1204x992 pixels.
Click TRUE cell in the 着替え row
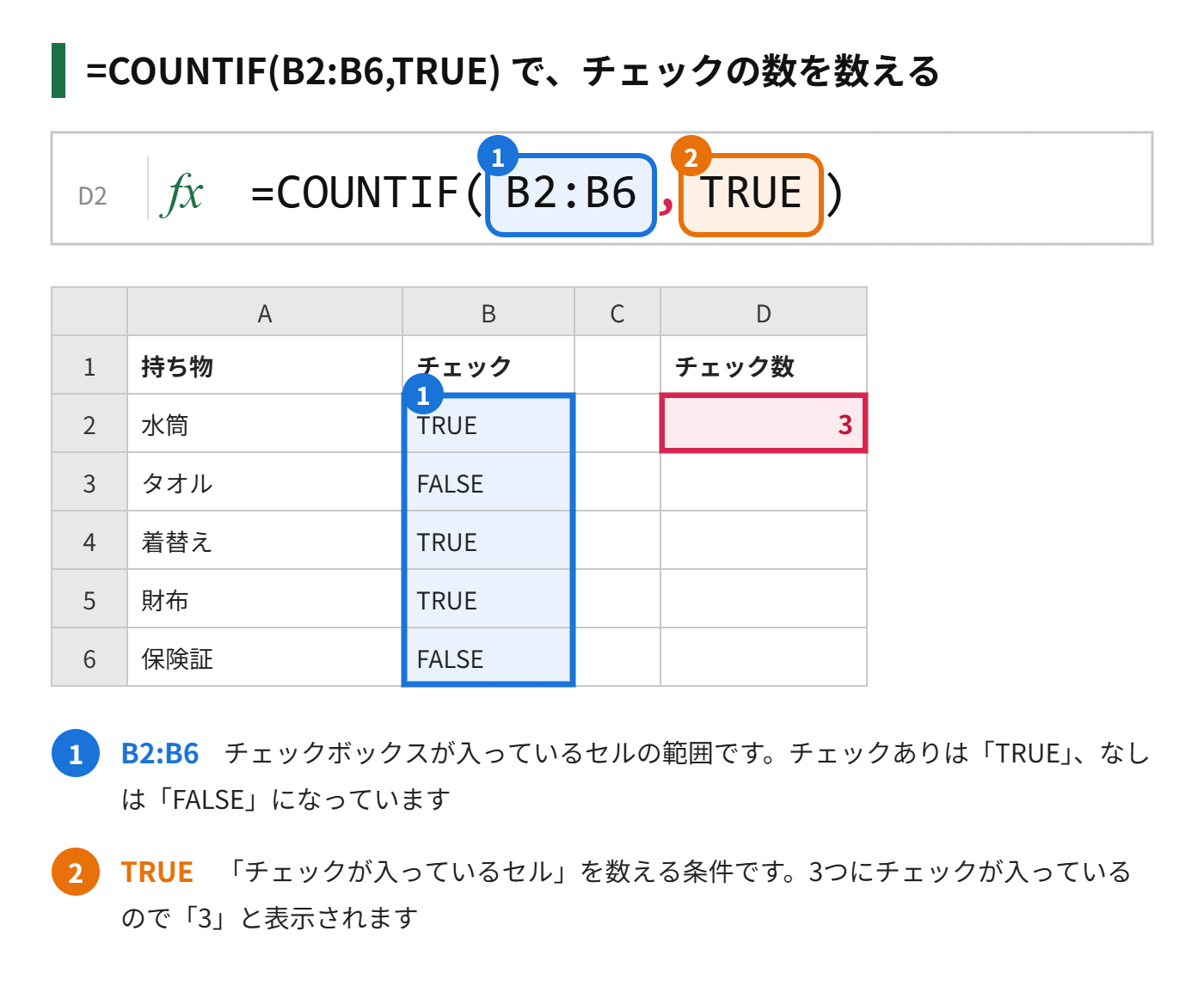click(488, 541)
